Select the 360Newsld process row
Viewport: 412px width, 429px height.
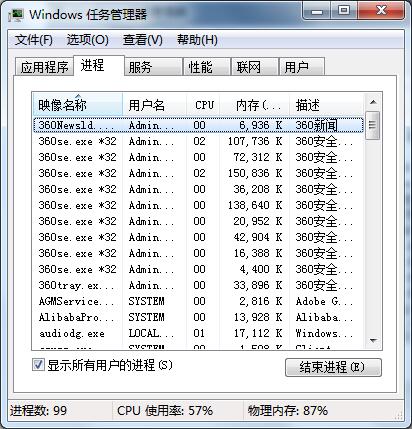pos(198,125)
